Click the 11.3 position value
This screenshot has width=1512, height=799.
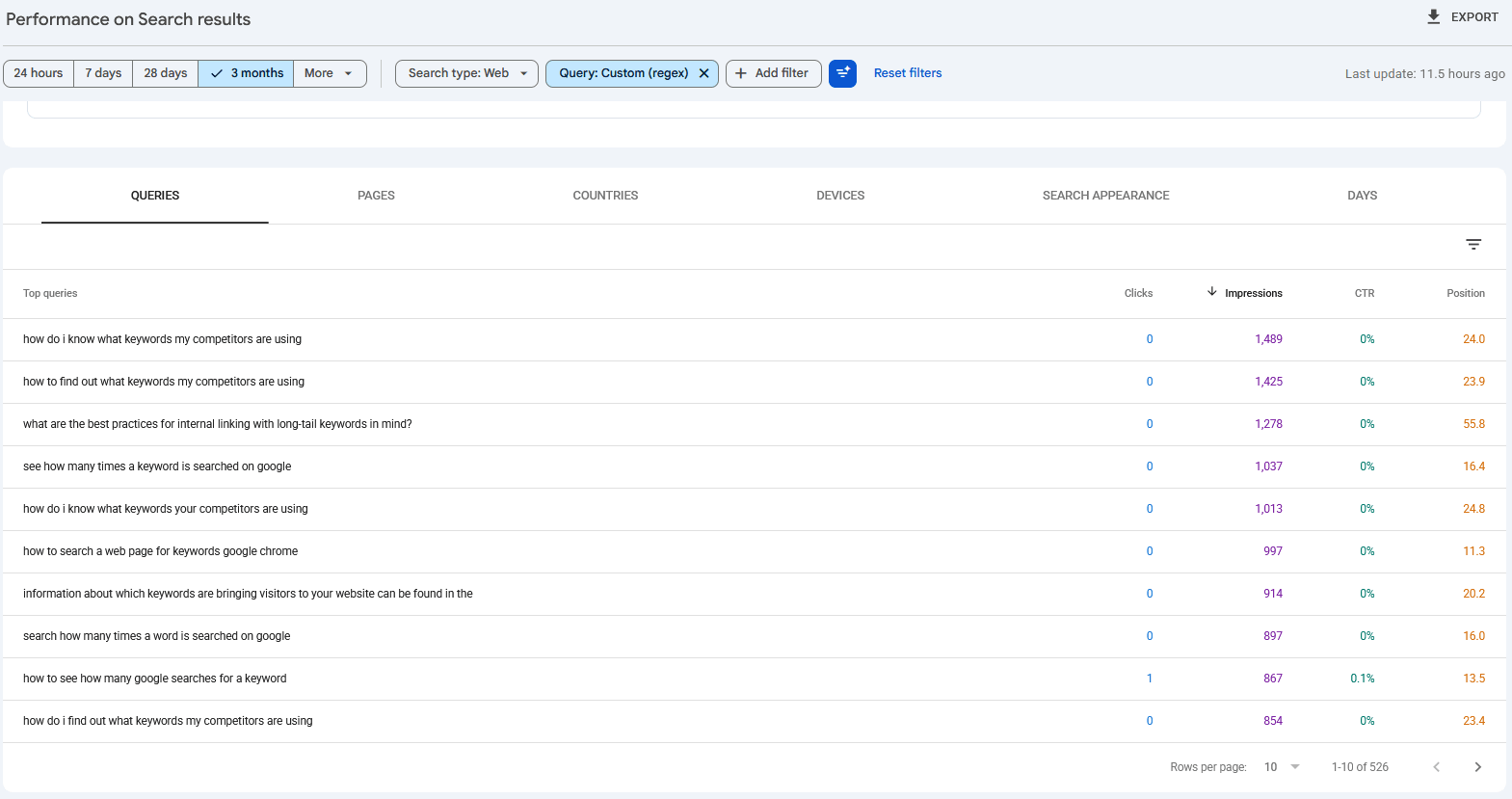tap(1473, 551)
